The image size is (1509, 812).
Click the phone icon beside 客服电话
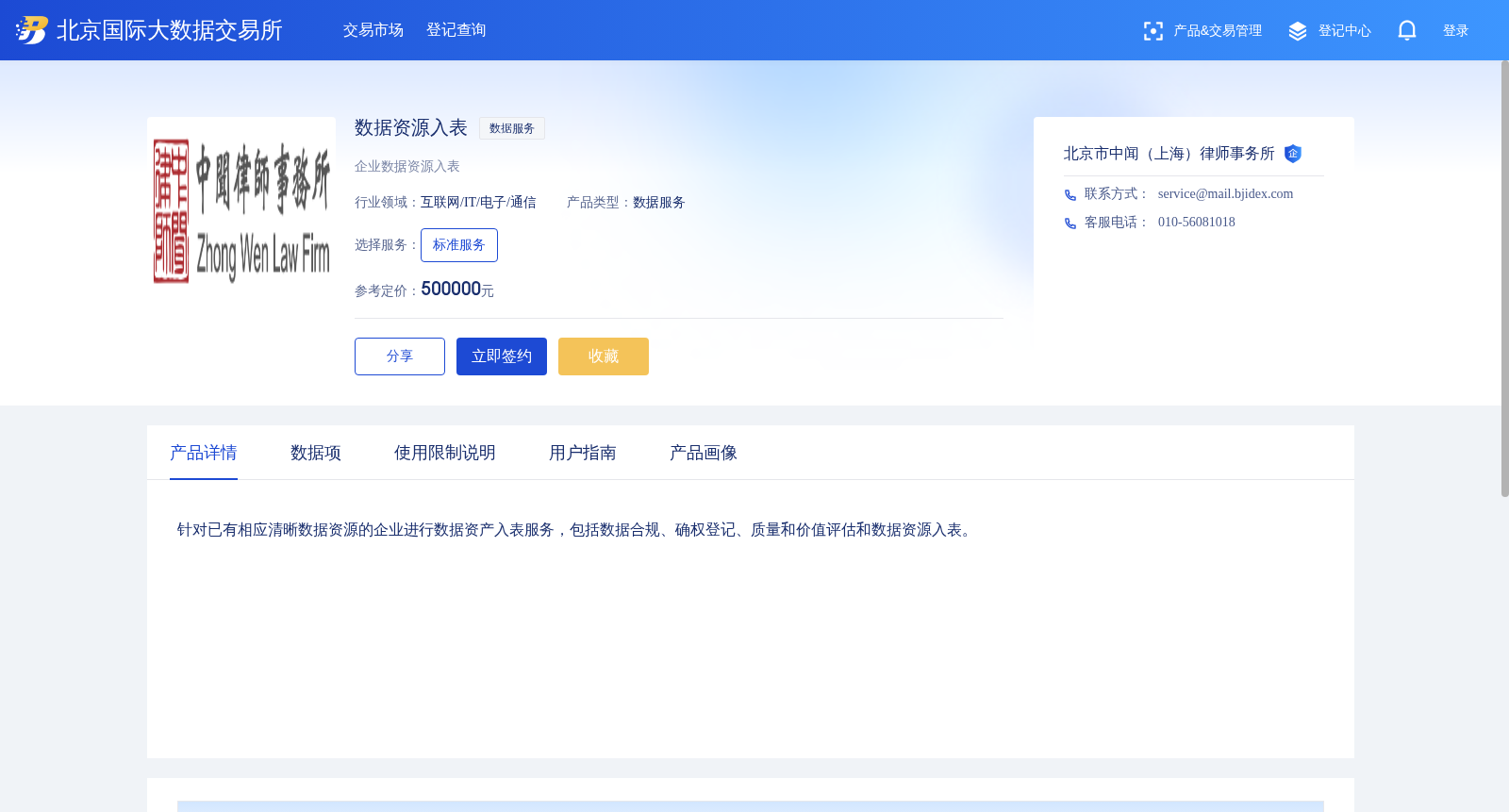(1070, 224)
